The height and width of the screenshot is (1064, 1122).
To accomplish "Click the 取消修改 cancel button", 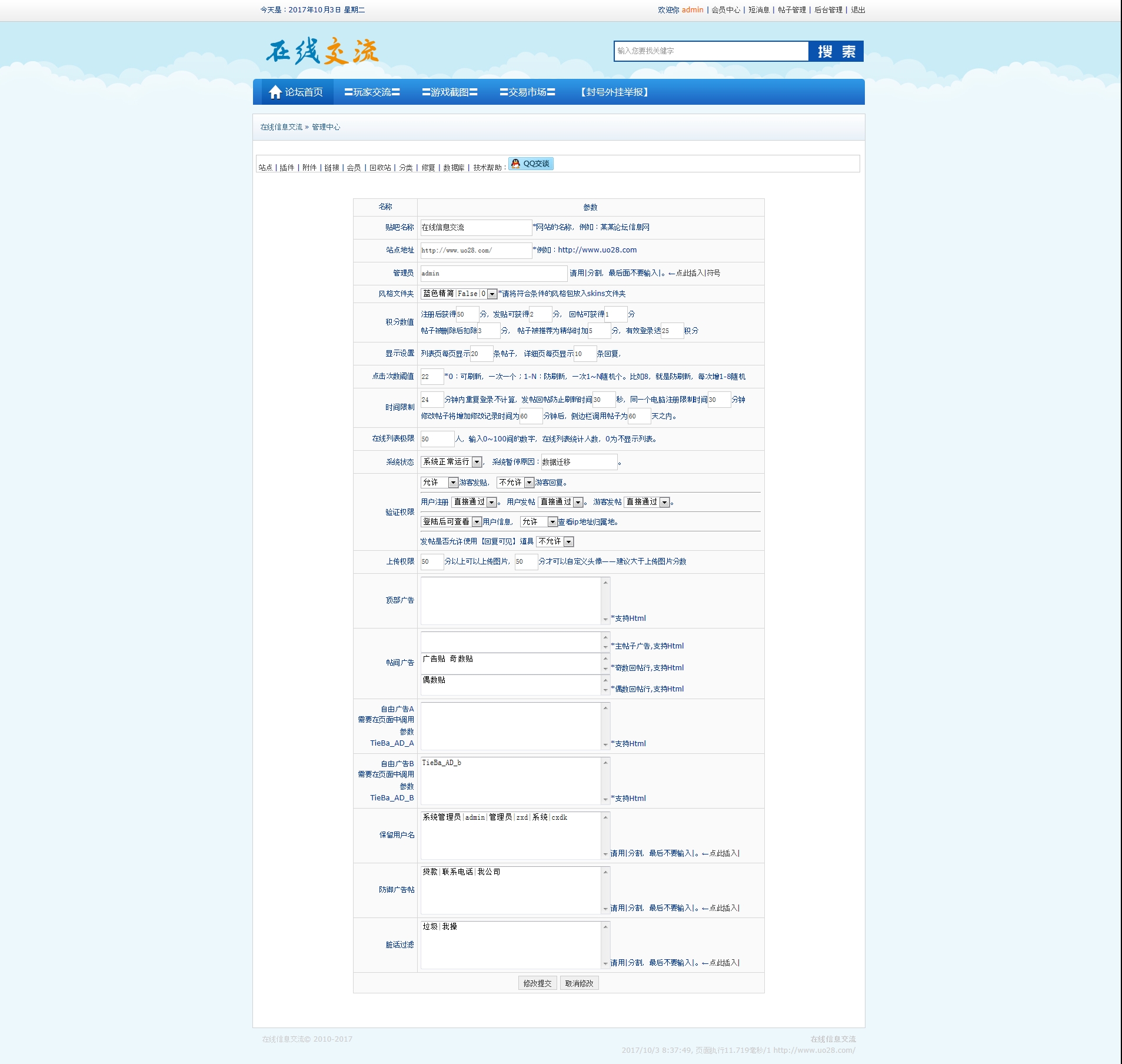I will pyautogui.click(x=580, y=983).
